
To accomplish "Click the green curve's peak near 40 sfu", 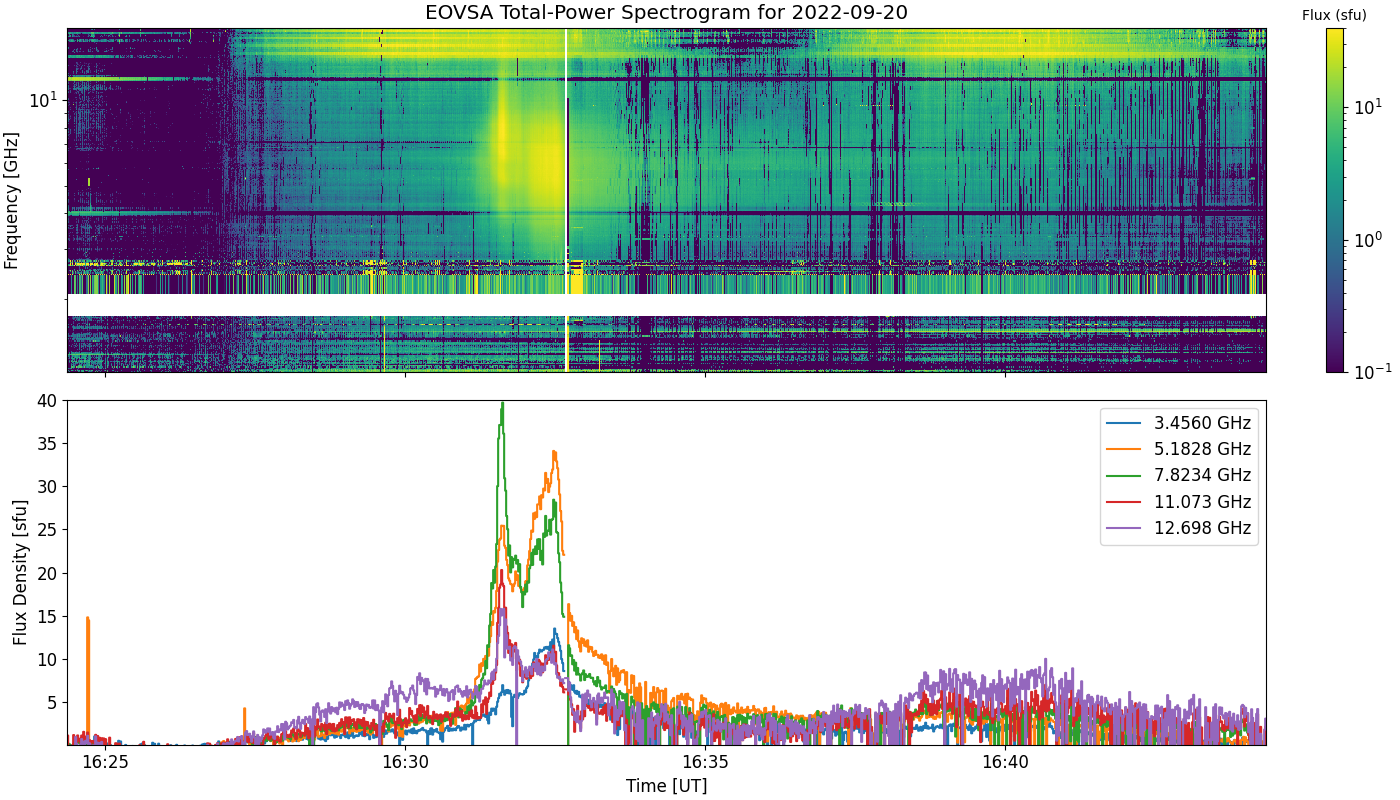I will click(x=502, y=404).
